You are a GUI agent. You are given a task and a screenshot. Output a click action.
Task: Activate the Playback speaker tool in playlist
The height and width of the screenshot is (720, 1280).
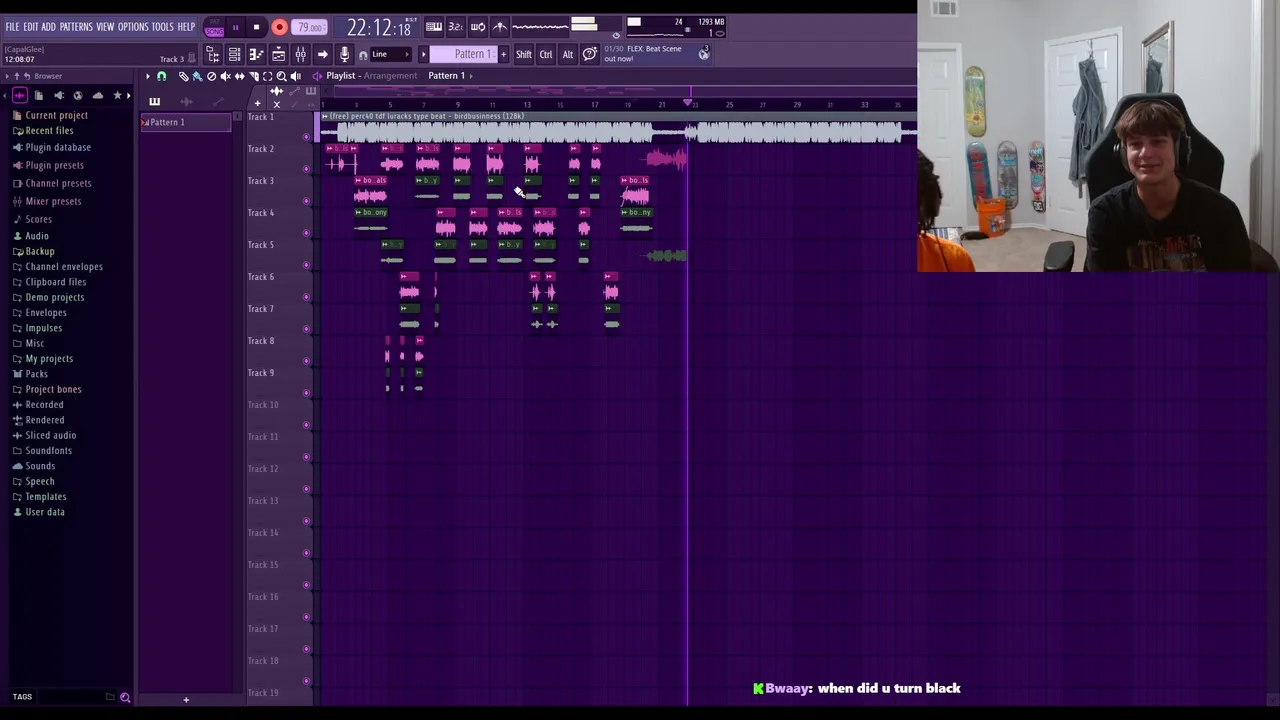coord(295,76)
